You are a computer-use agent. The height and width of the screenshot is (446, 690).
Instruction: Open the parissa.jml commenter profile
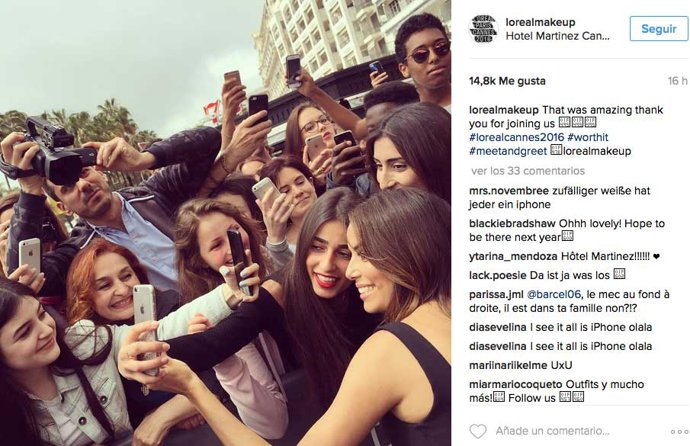[x=496, y=294]
